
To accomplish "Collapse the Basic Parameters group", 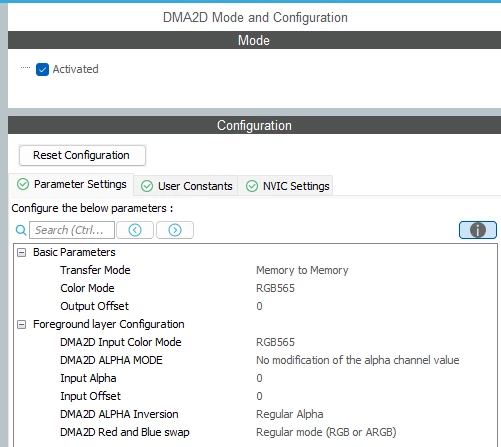I will pyautogui.click(x=22, y=253).
